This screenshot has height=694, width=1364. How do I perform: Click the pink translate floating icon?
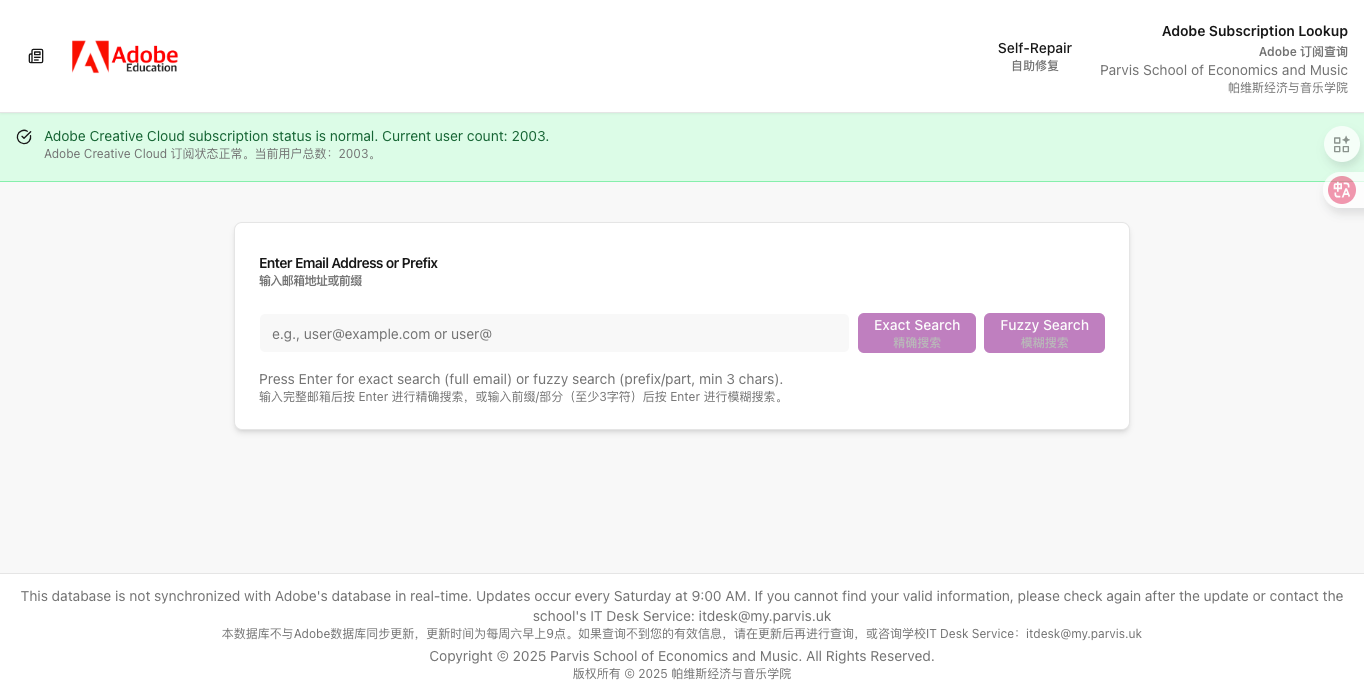click(1342, 190)
